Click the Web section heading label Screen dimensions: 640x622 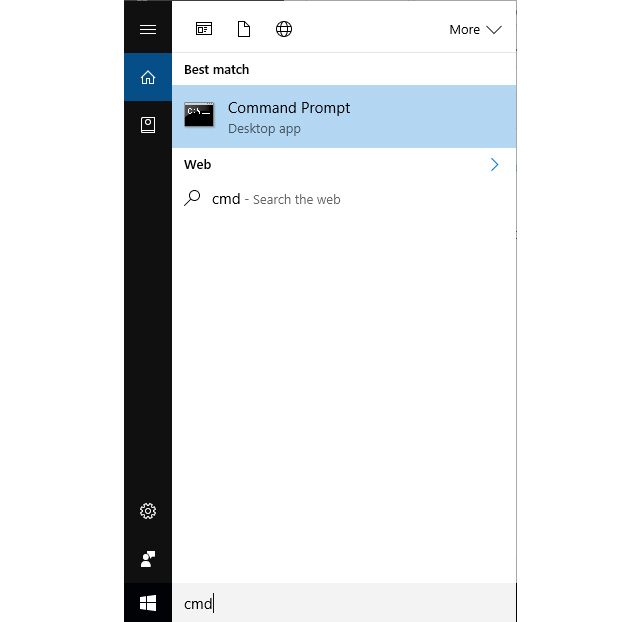point(198,165)
